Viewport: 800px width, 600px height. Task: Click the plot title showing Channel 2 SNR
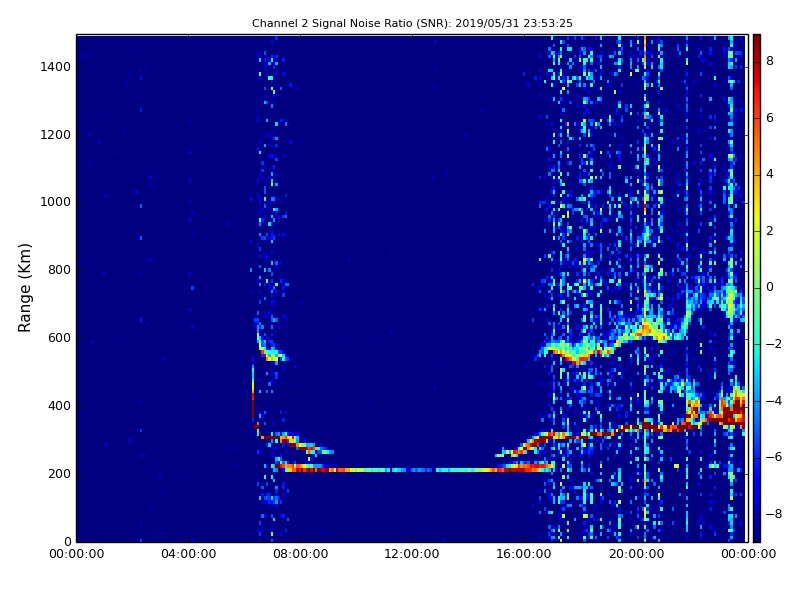coord(412,23)
